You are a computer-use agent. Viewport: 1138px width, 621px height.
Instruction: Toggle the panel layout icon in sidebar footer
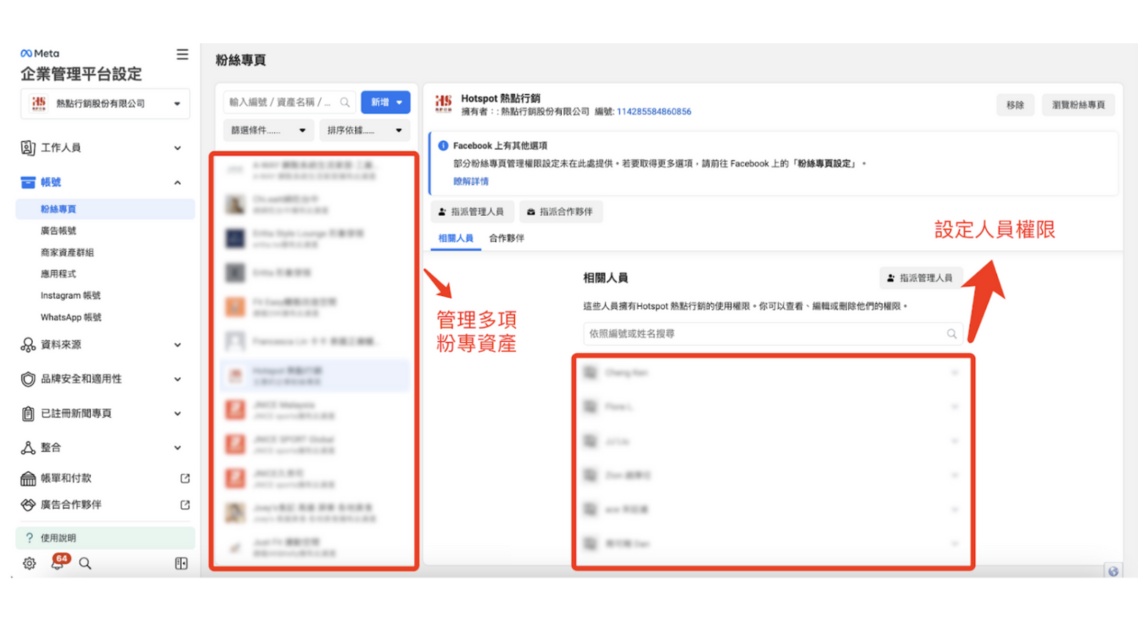pyautogui.click(x=181, y=563)
